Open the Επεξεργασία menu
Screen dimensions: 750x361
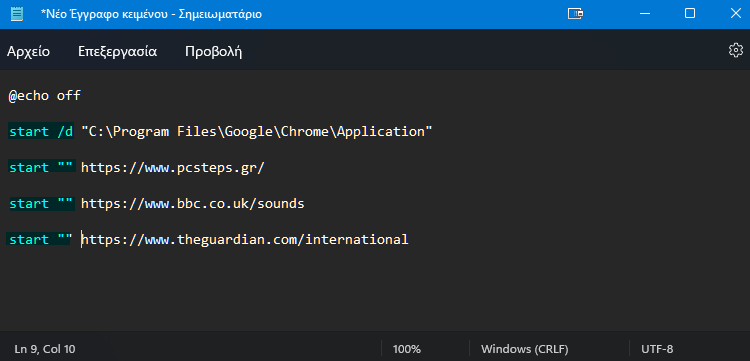117,52
